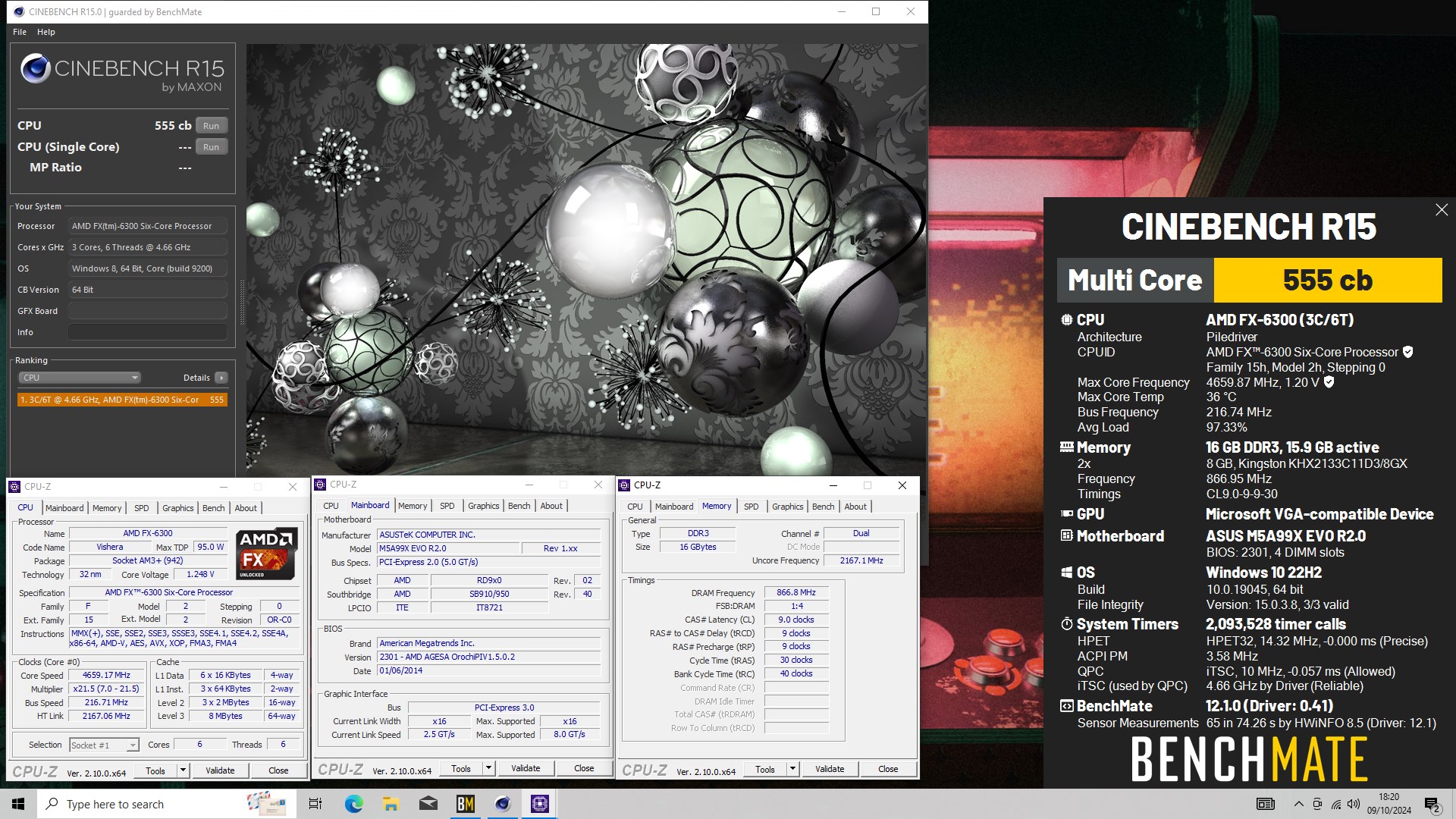
Task: Click Validate in right CPU-Z window
Action: 830,769
